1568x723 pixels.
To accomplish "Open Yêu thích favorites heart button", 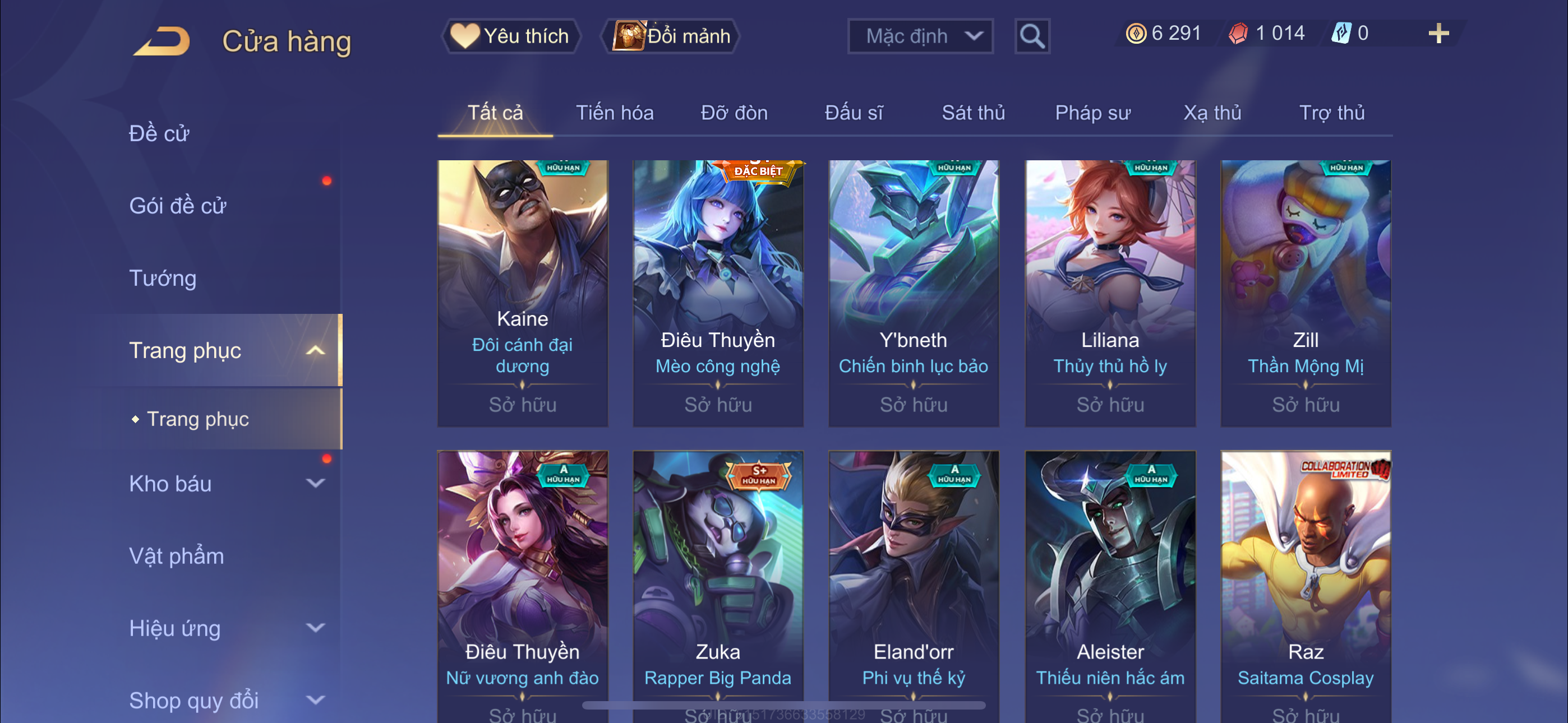I will point(510,36).
